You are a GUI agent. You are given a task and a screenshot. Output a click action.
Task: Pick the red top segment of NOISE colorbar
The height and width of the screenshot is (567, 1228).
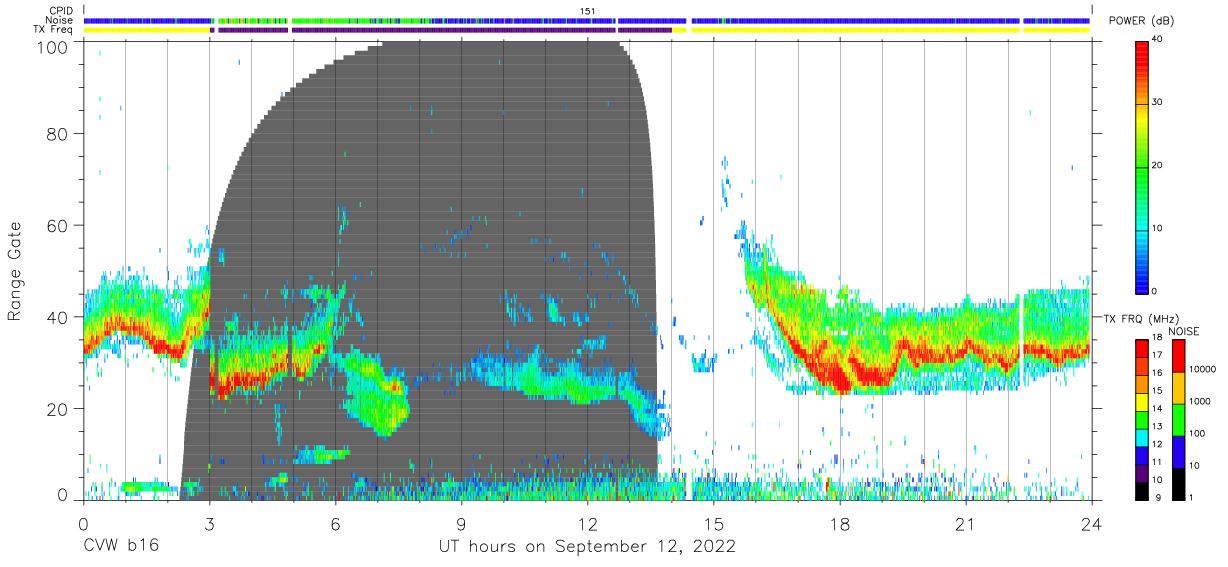1177,355
